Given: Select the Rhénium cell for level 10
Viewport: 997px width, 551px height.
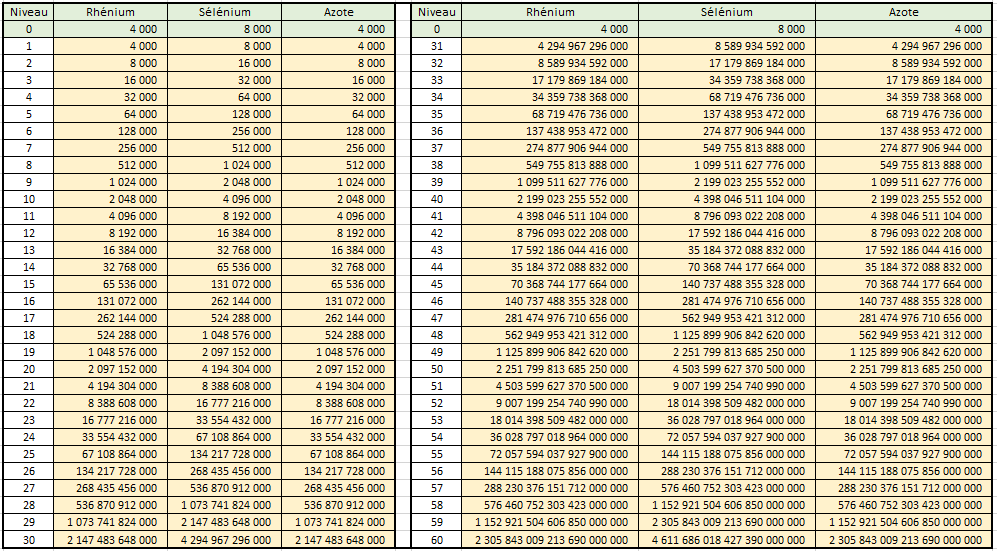Looking at the screenshot, I should (110, 199).
